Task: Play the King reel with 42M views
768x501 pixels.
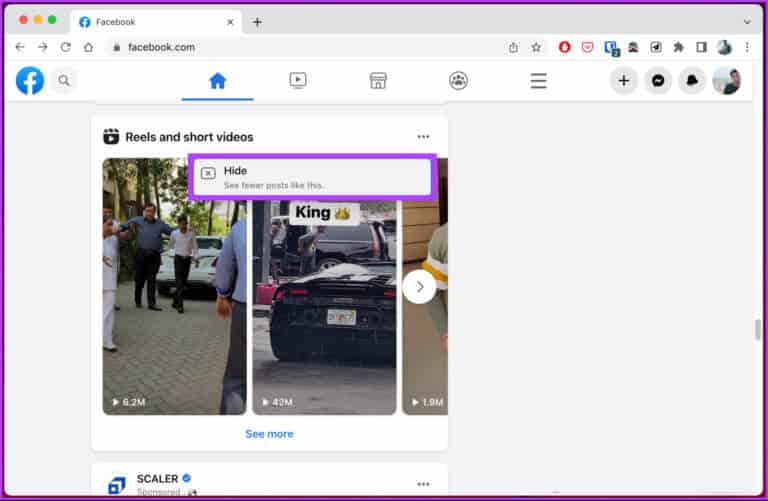Action: pos(324,308)
